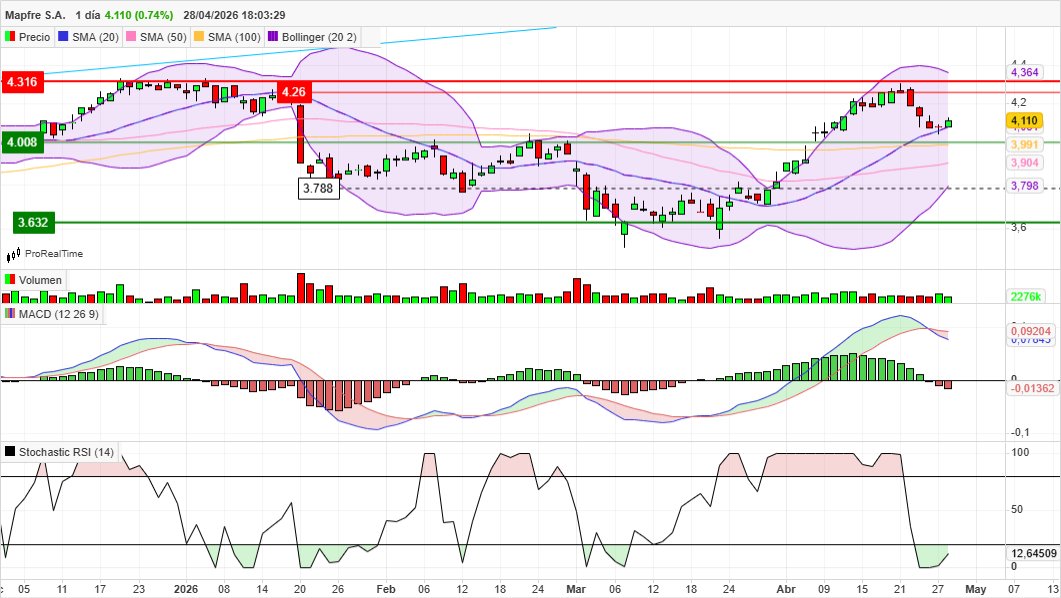The image size is (1061, 598).
Task: Click the 2276k volume value tag
Action: pyautogui.click(x=1026, y=296)
